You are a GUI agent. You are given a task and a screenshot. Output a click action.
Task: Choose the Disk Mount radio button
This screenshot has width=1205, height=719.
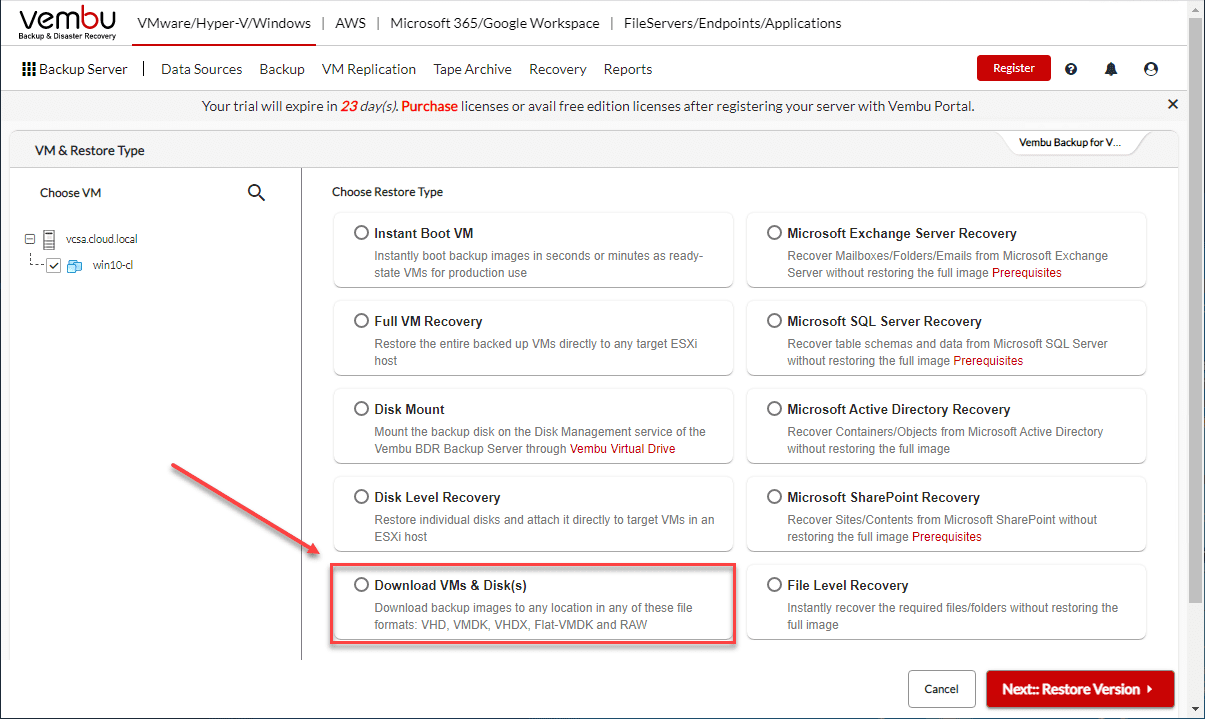tap(361, 409)
